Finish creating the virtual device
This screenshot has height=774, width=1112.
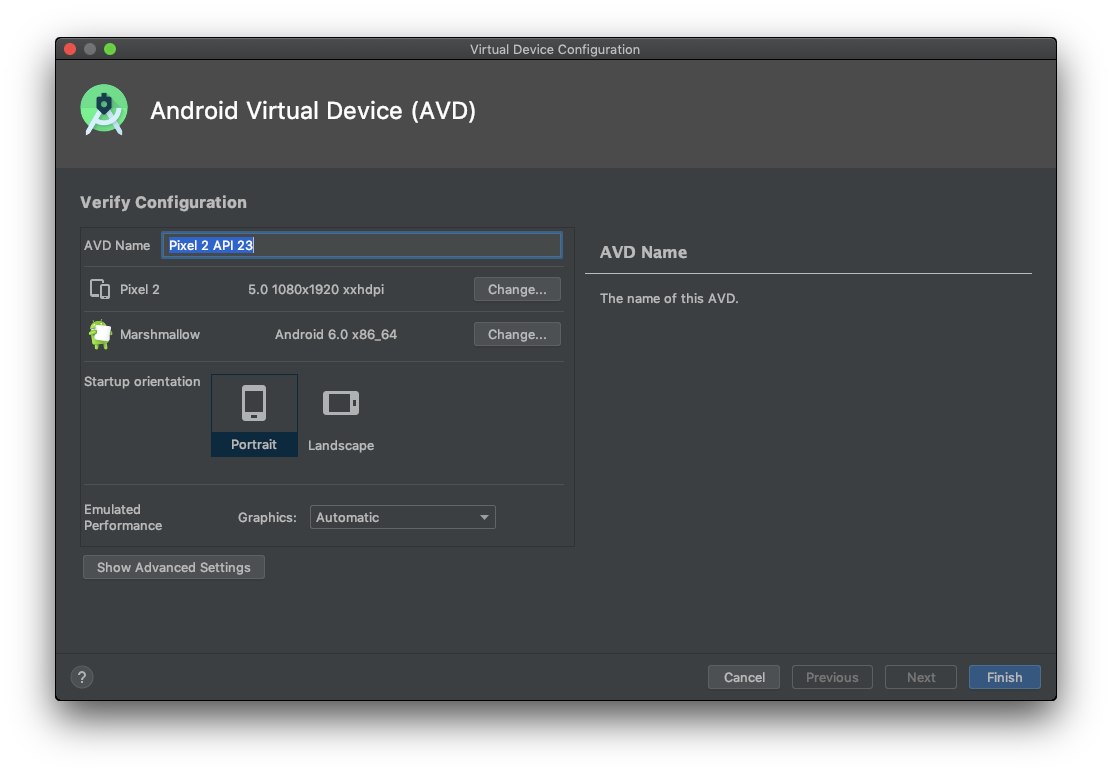[x=1004, y=677]
